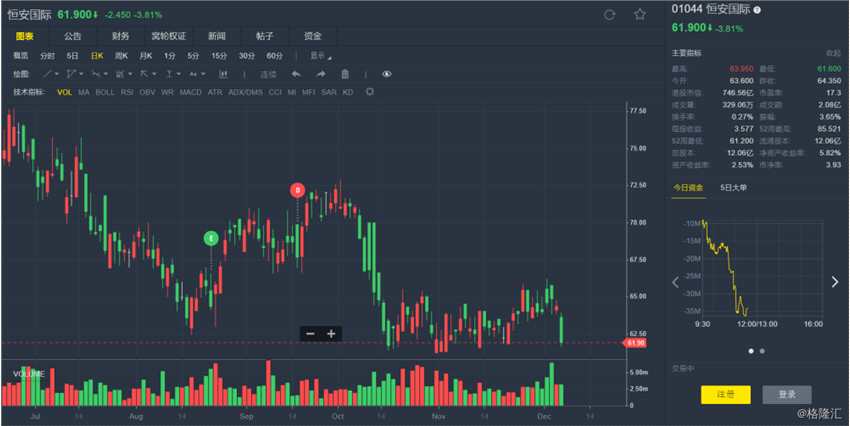Viewport: 850px width, 426px height.
Task: Expand the line tool dropdown arrow
Action: coord(57,74)
